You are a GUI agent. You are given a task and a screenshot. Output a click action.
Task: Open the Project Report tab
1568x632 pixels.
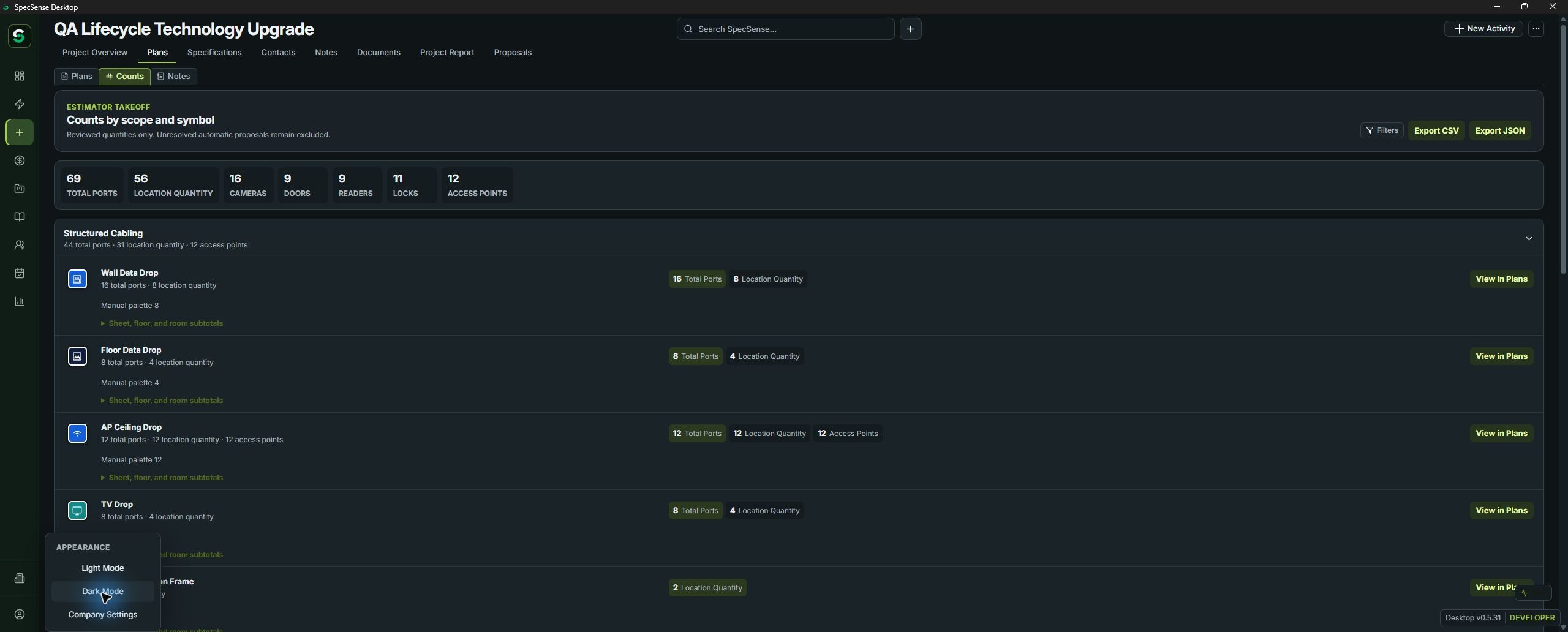click(x=447, y=53)
